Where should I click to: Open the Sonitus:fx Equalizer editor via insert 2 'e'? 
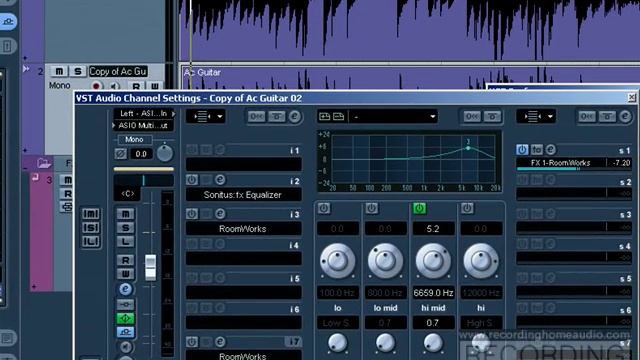coord(220,180)
